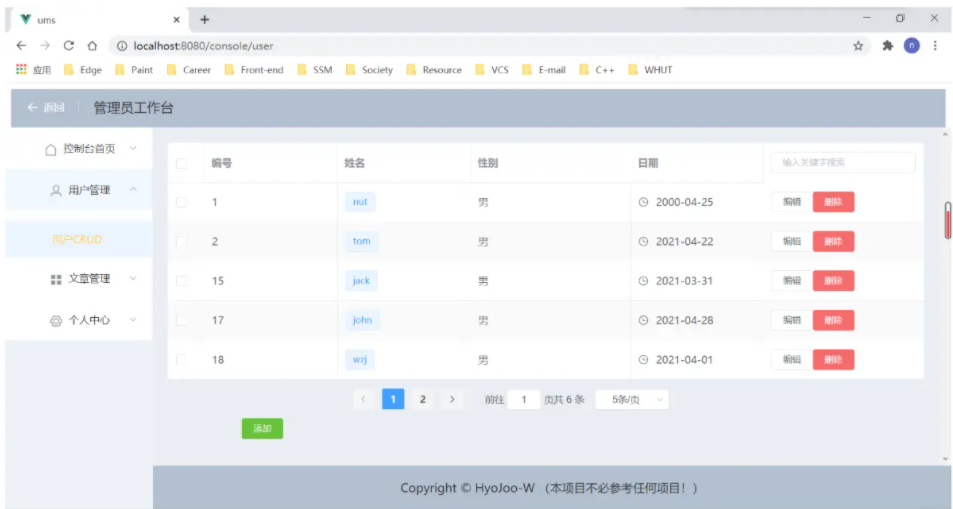The image size is (953, 509).
Task: Click the clock icon beside 2021-03-31
Action: coord(644,281)
